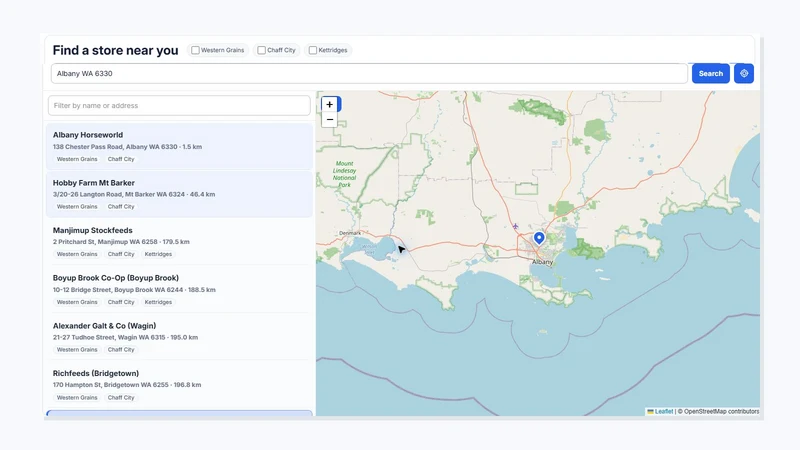Click the locate-me crosshair icon button
This screenshot has width=800, height=450.
tap(744, 73)
